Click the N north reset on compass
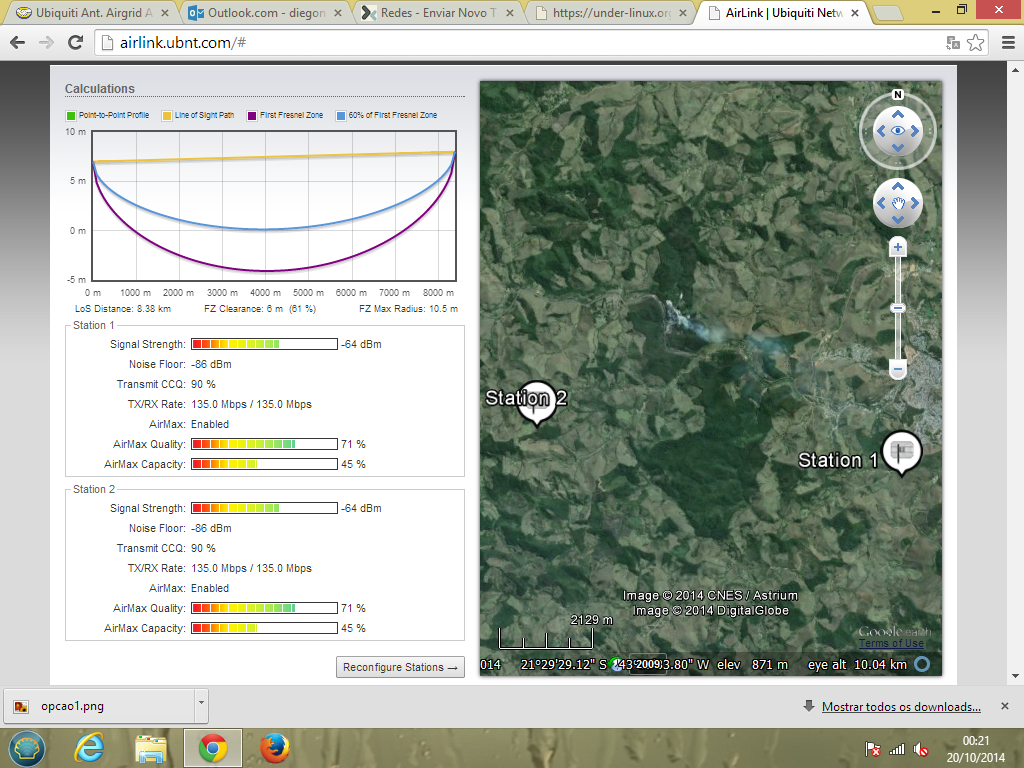The image size is (1024, 768). tap(897, 95)
